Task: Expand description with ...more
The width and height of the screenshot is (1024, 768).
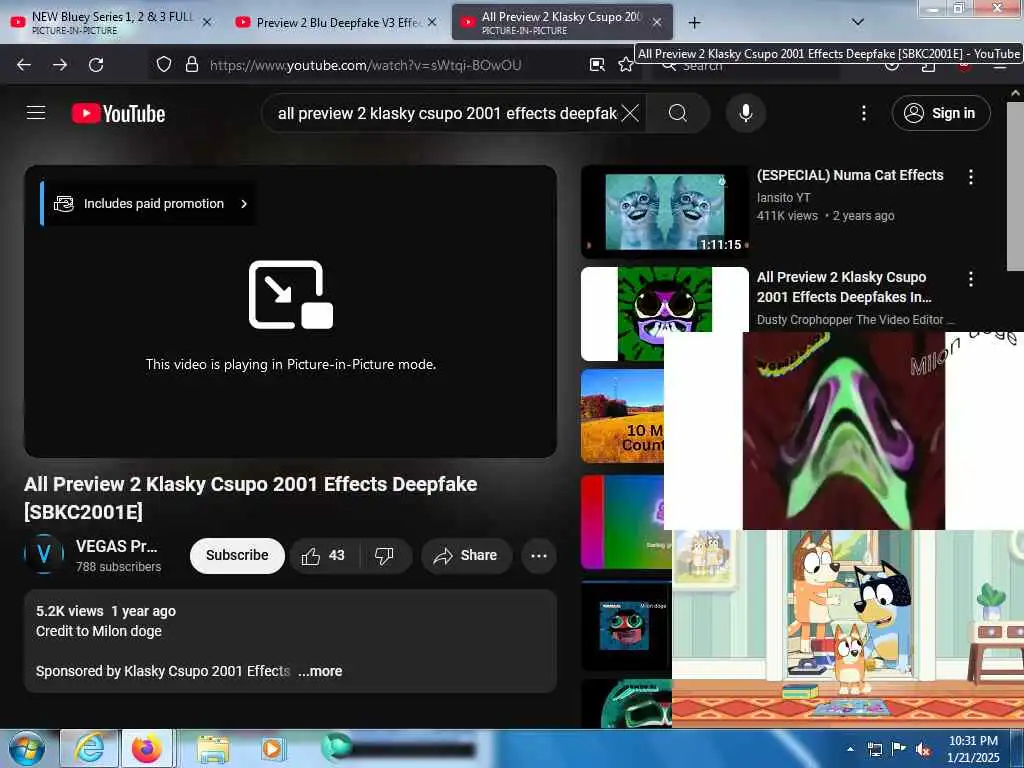Action: (320, 671)
